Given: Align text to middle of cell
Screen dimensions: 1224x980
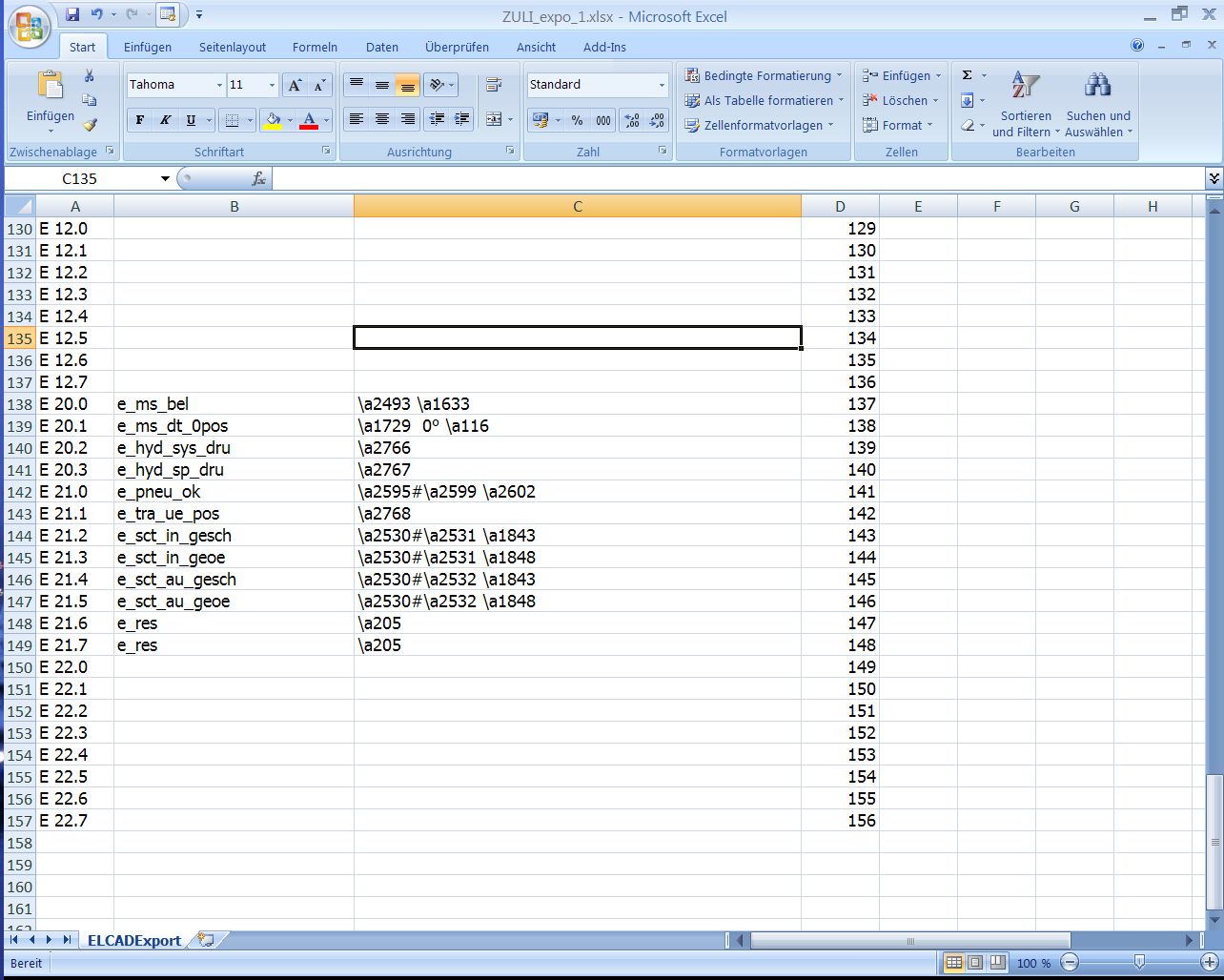Looking at the screenshot, I should [x=382, y=85].
